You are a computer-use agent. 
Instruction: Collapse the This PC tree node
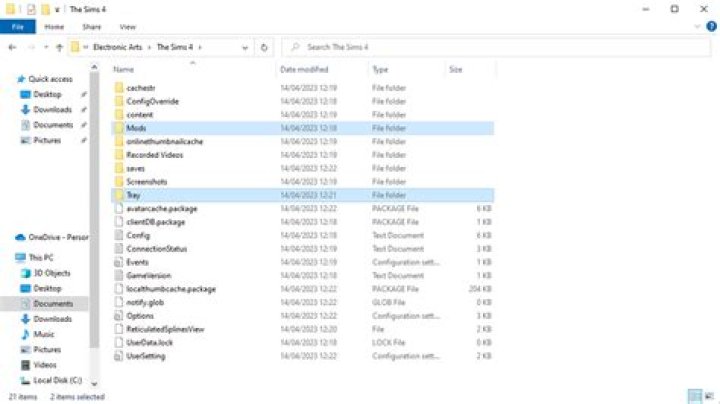tap(11, 257)
